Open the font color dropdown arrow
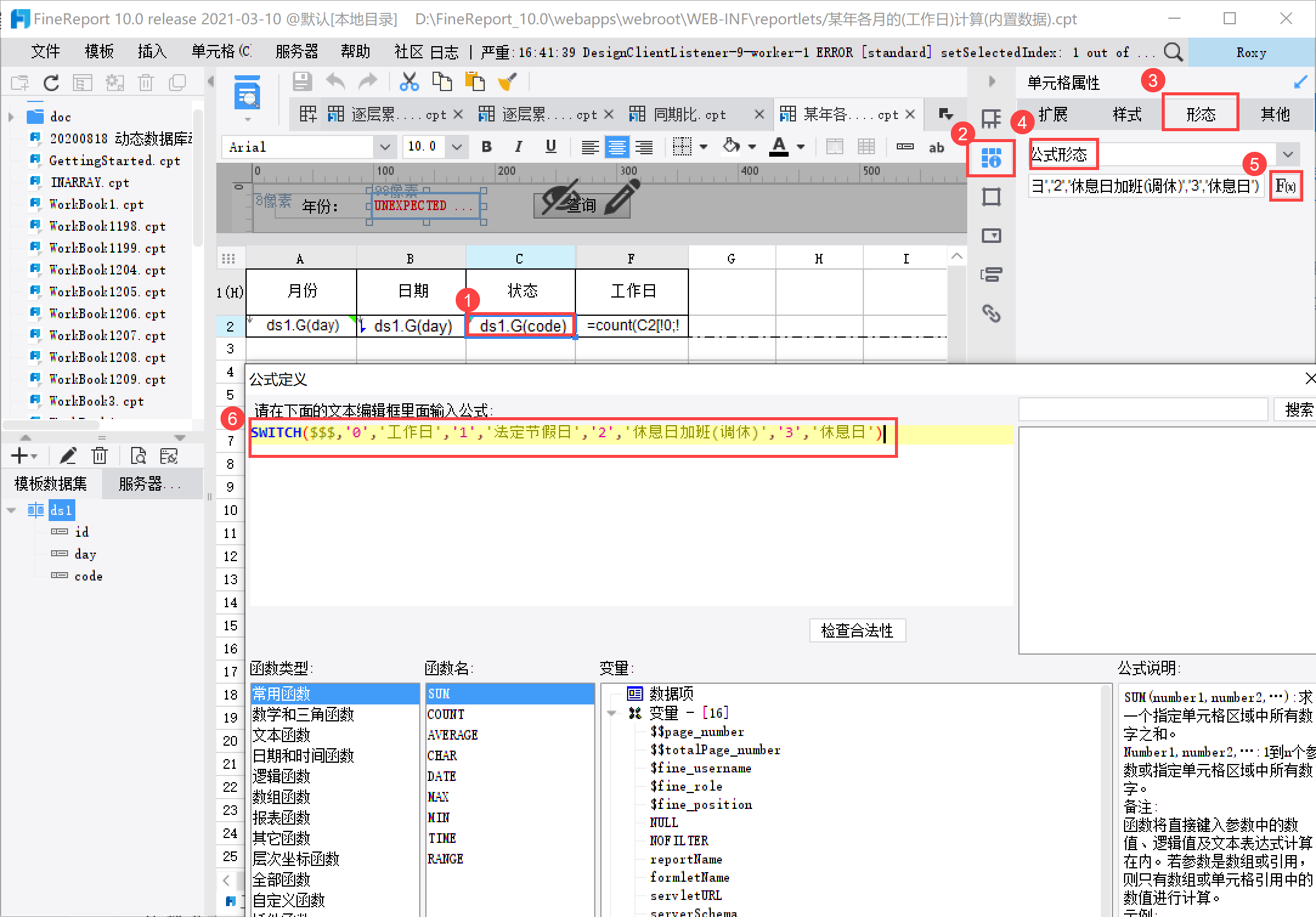Viewport: 1316px width, 917px height. coord(801,147)
